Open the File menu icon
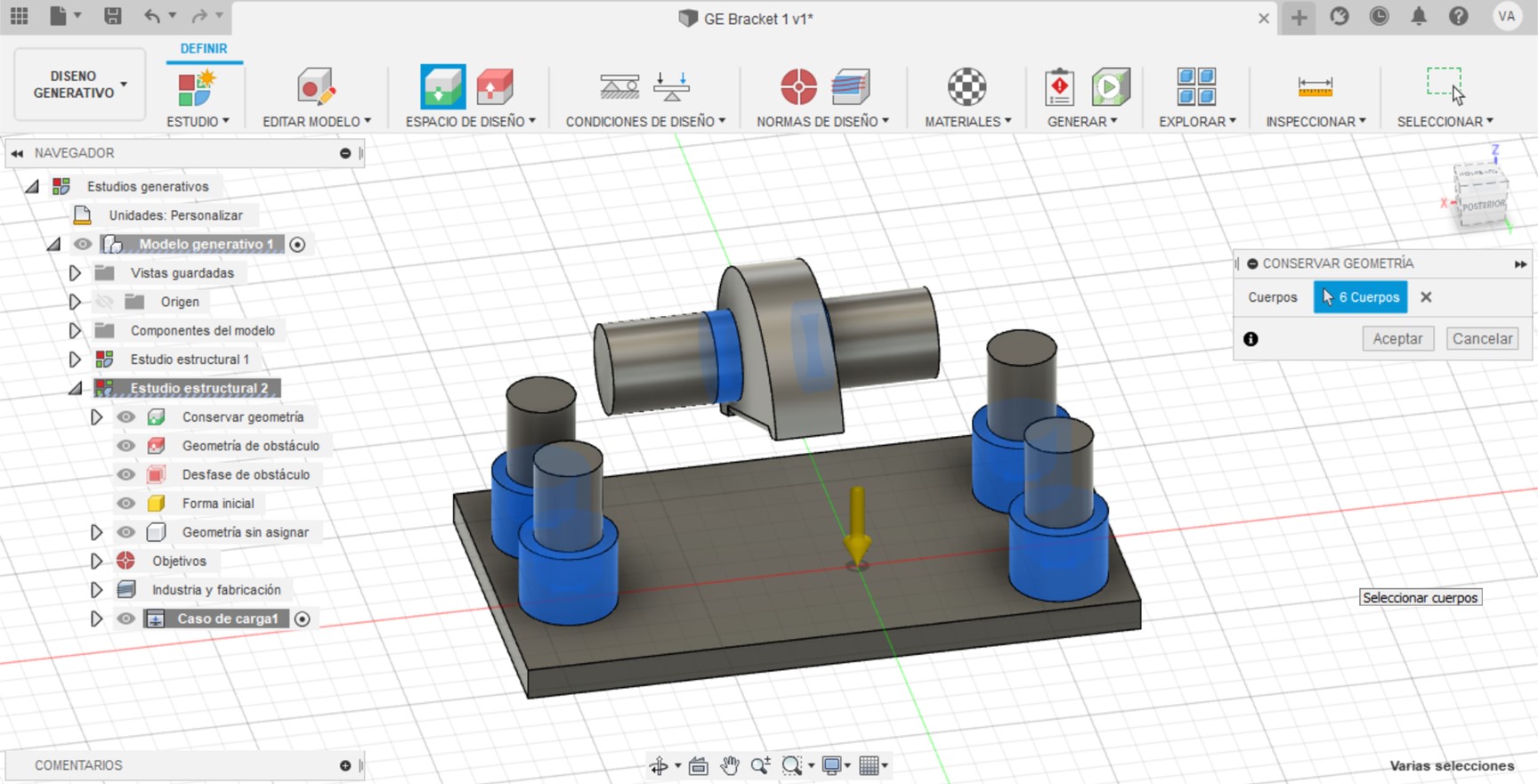This screenshot has height=784, width=1538. tap(58, 15)
